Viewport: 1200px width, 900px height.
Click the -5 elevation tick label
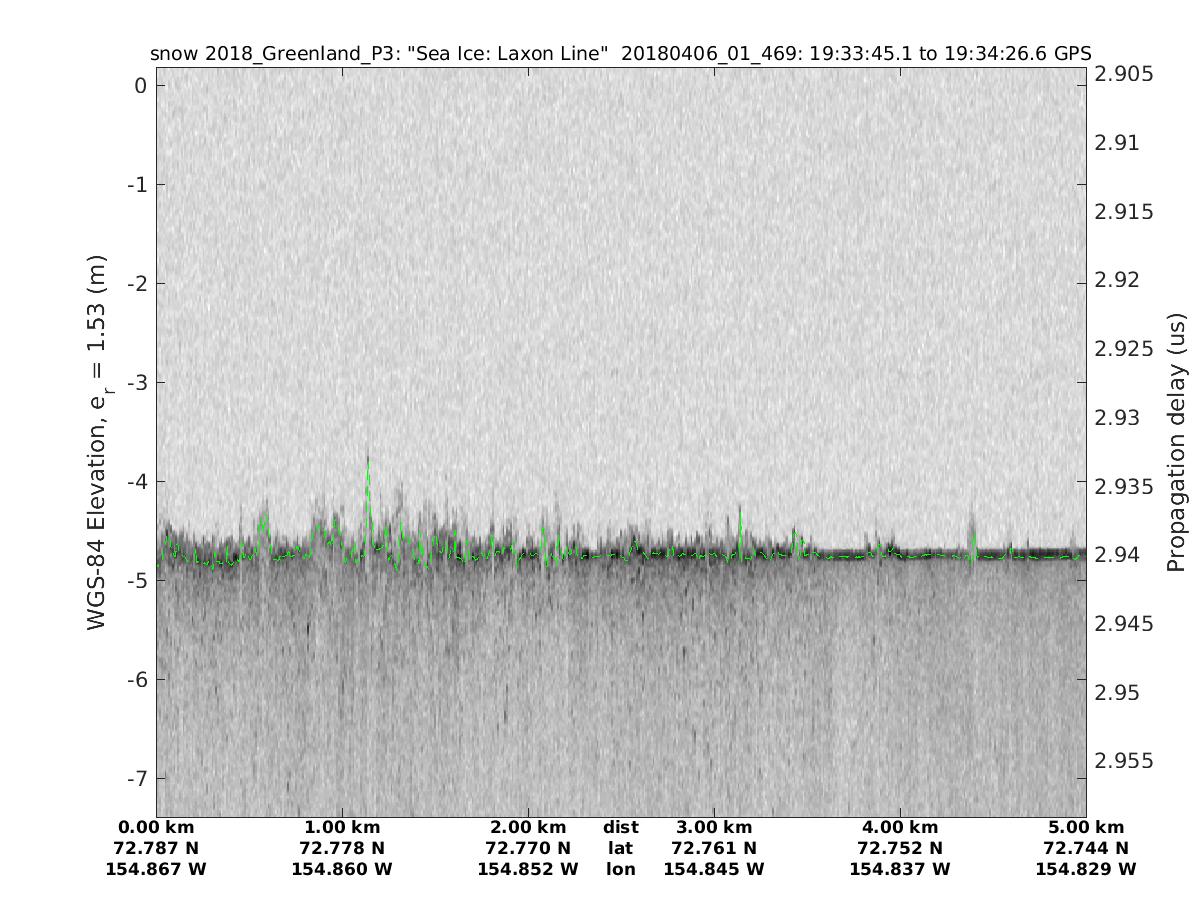pos(136,581)
